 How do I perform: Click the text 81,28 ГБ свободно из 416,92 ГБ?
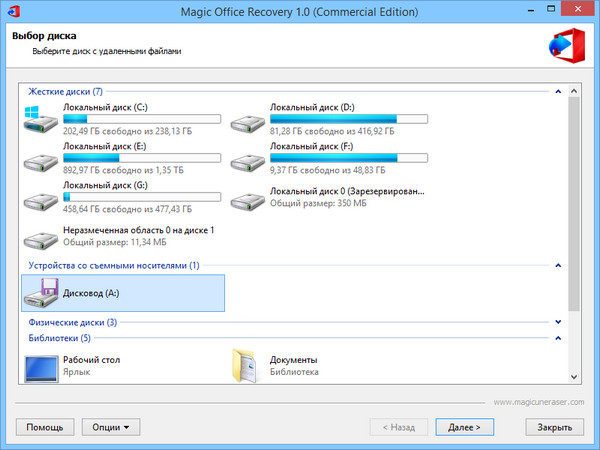click(x=332, y=131)
